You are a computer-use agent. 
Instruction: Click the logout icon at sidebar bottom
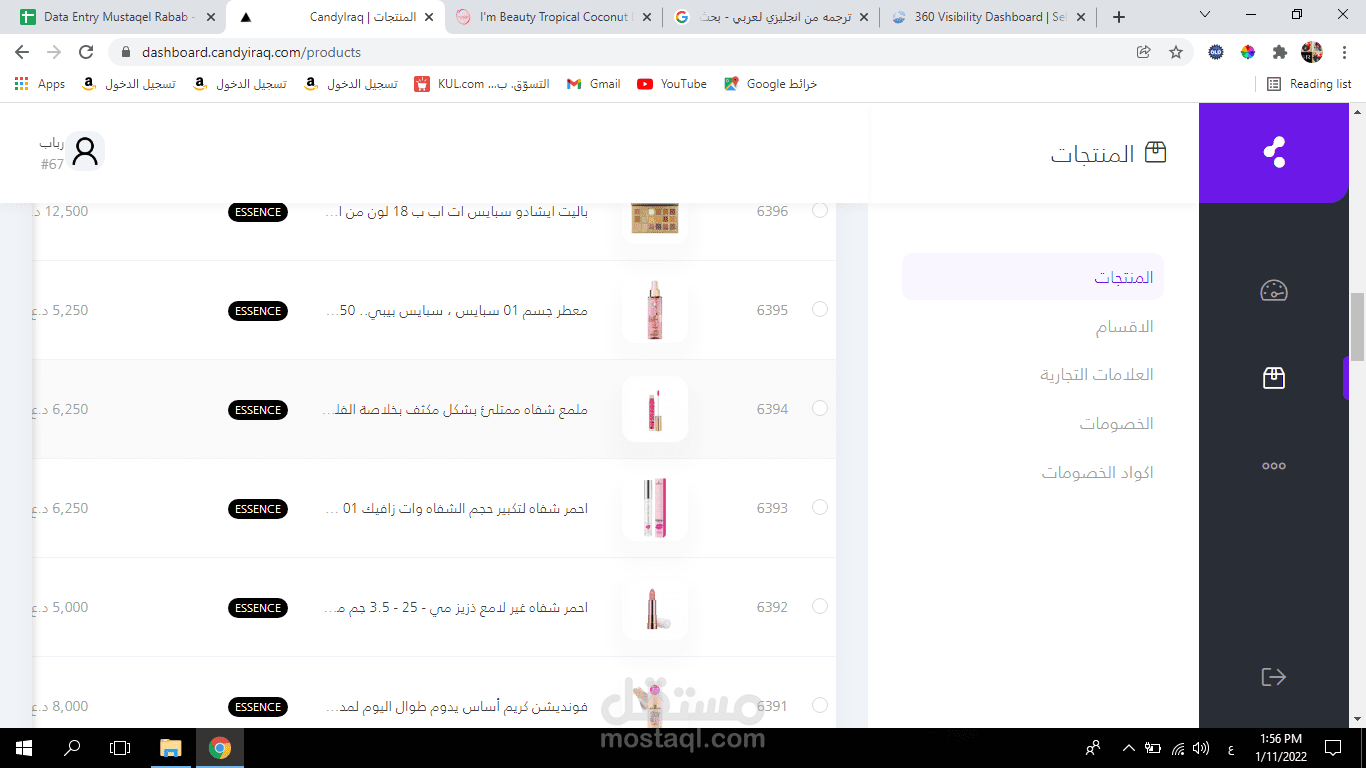(1274, 676)
